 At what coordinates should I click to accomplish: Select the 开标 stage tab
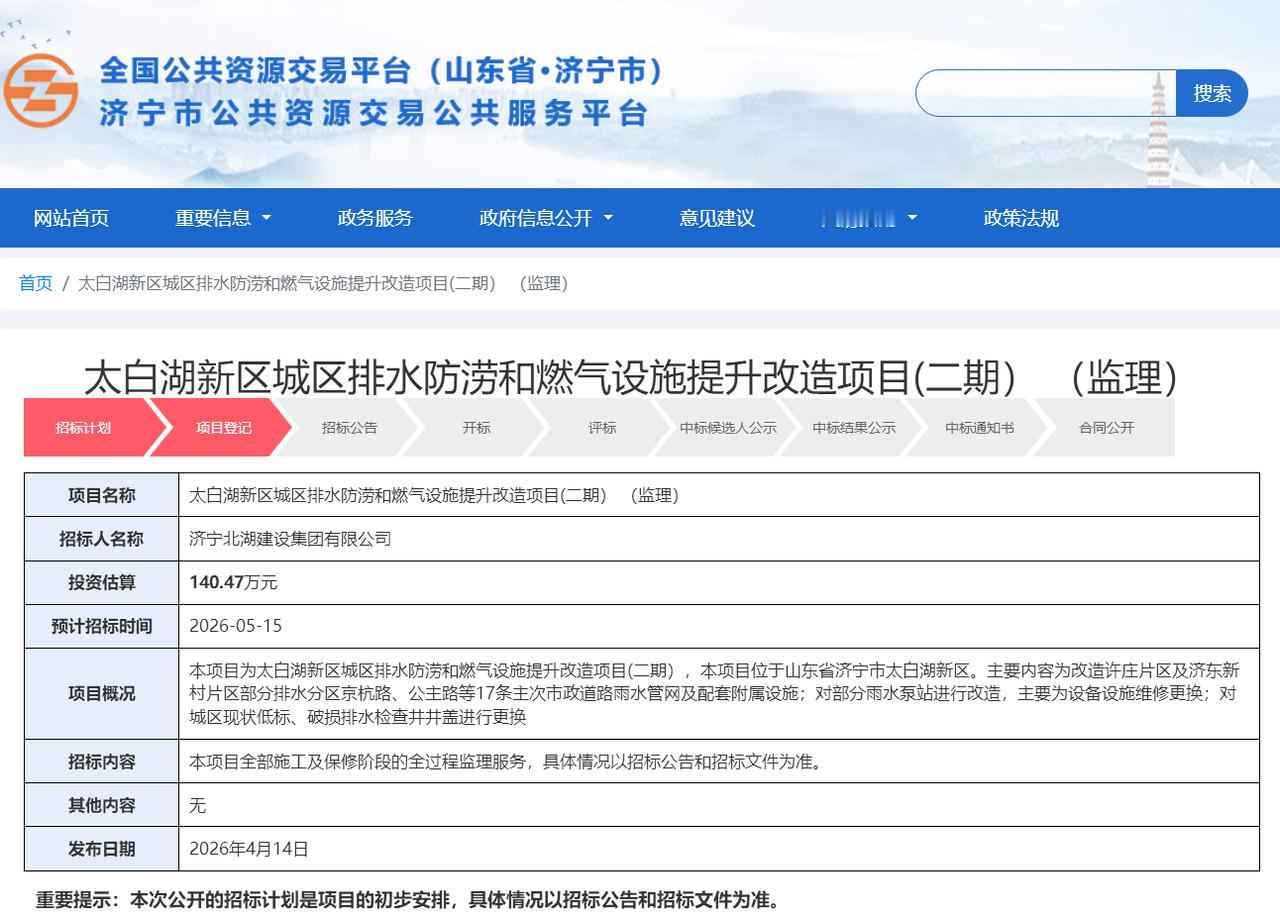pos(476,428)
